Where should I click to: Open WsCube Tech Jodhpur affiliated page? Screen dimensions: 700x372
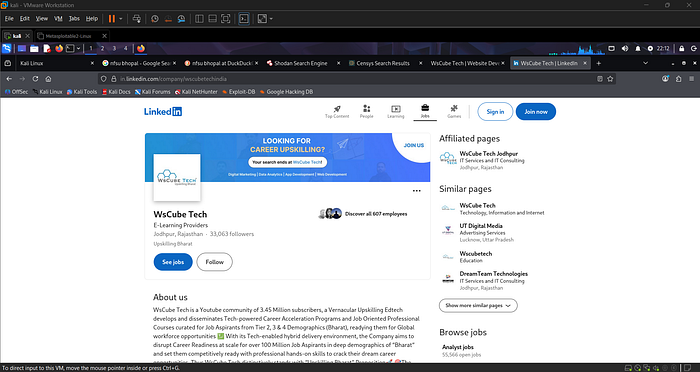click(x=488, y=154)
